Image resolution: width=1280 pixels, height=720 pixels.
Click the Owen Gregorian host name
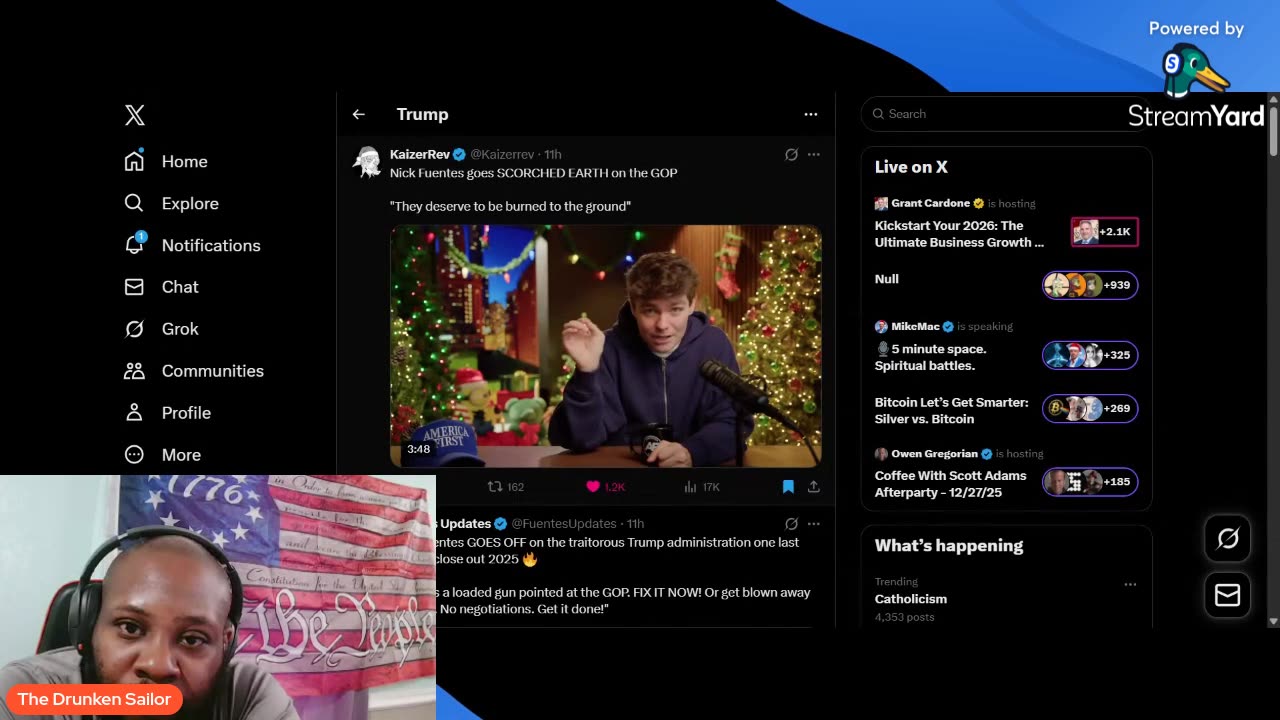tap(935, 453)
